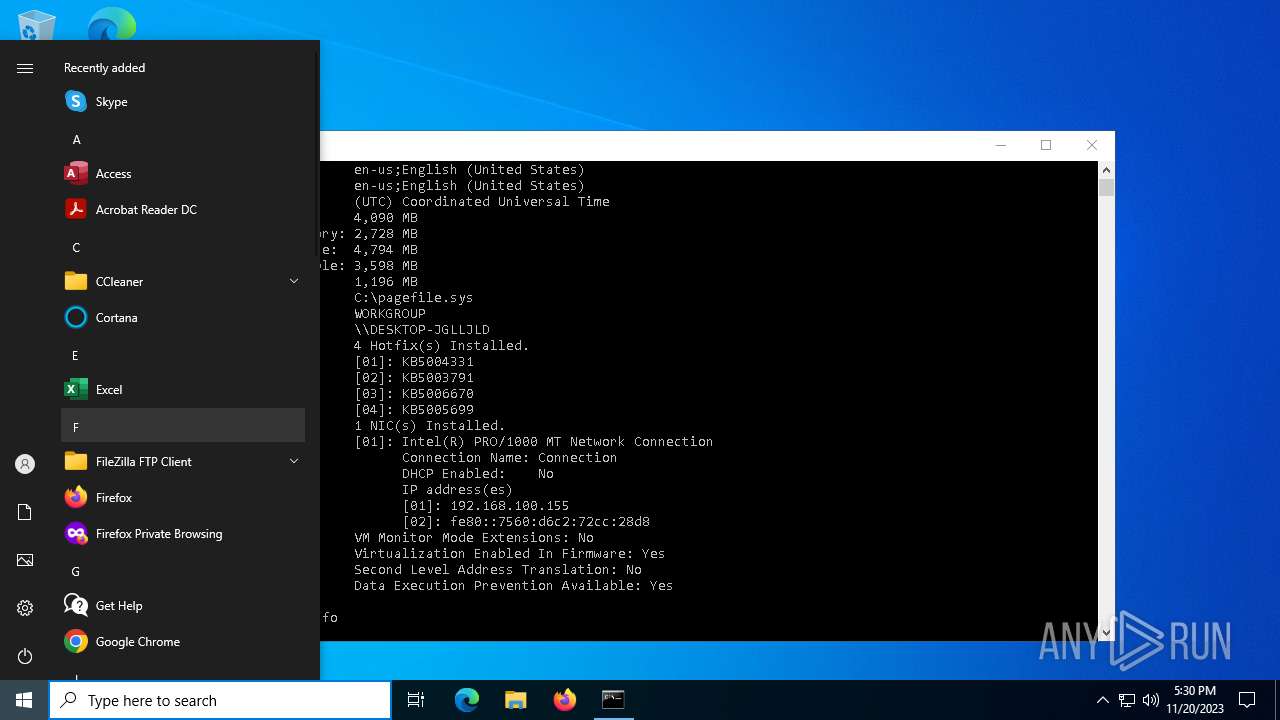Jump to letter C section header
Image resolution: width=1280 pixels, height=720 pixels.
click(x=183, y=248)
